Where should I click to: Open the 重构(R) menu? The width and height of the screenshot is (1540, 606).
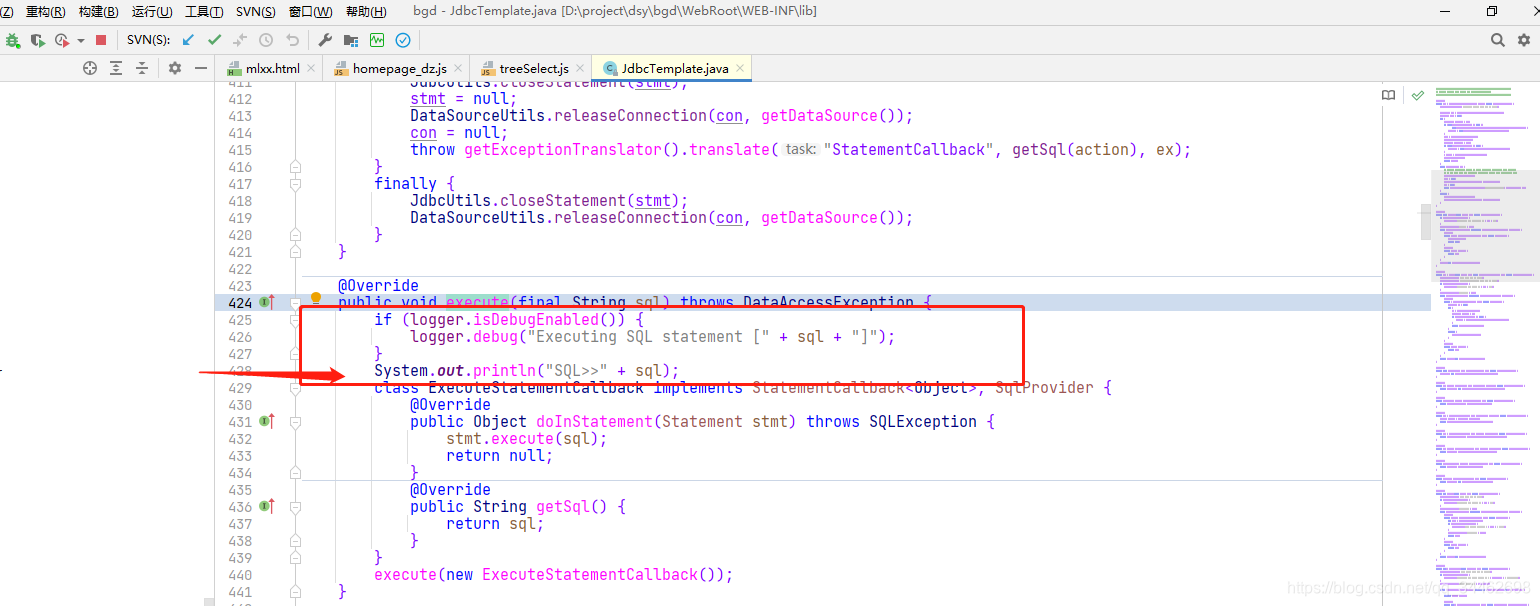pos(45,12)
